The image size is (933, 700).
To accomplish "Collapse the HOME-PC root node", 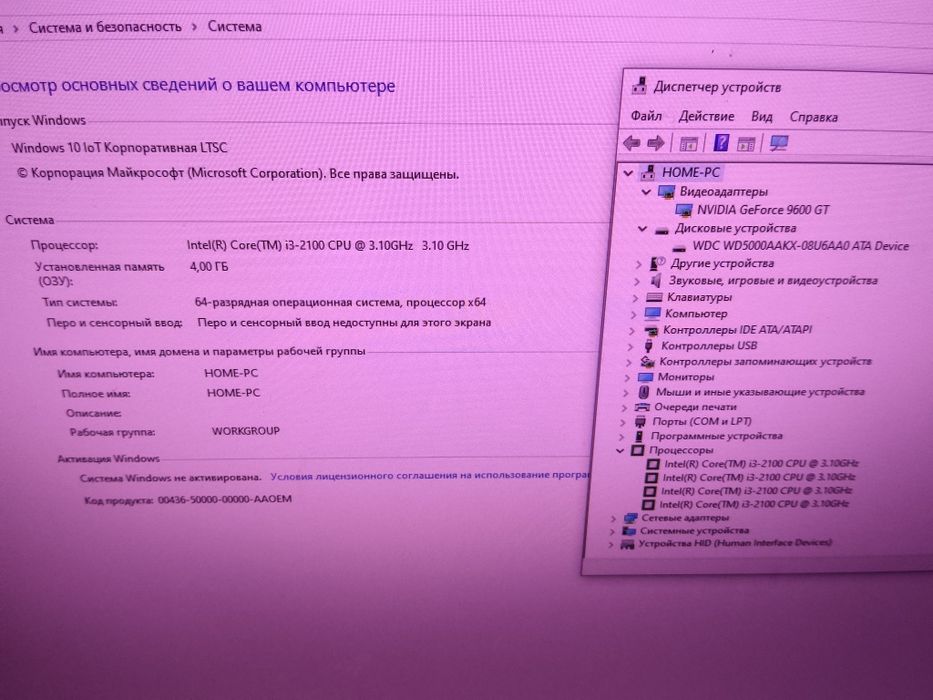I will tap(628, 173).
